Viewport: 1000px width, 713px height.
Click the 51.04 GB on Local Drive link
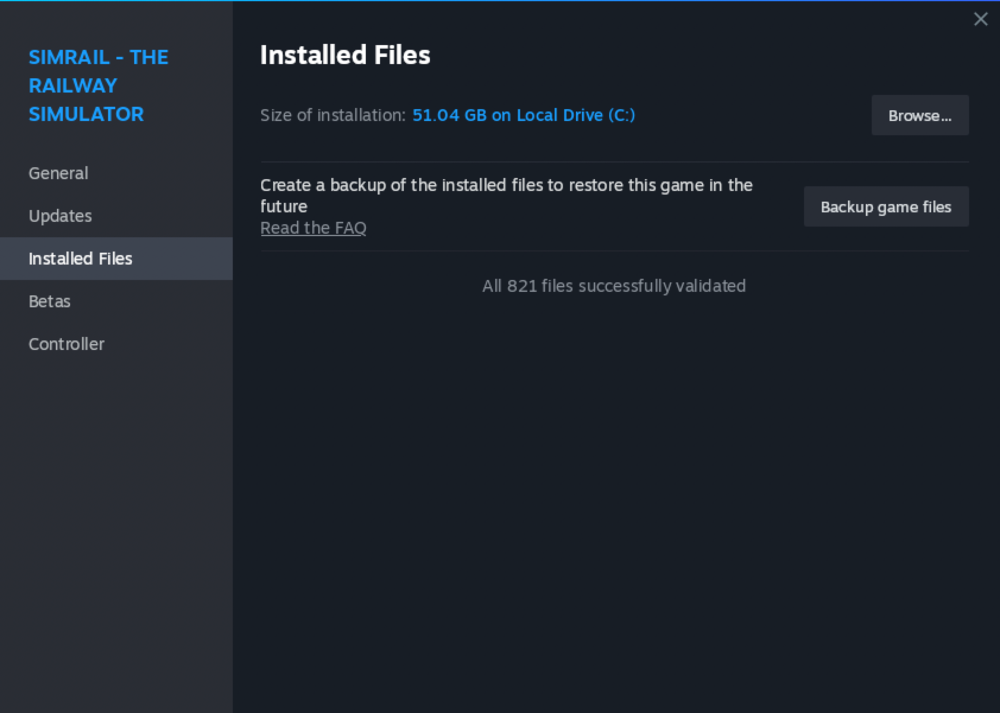click(523, 115)
